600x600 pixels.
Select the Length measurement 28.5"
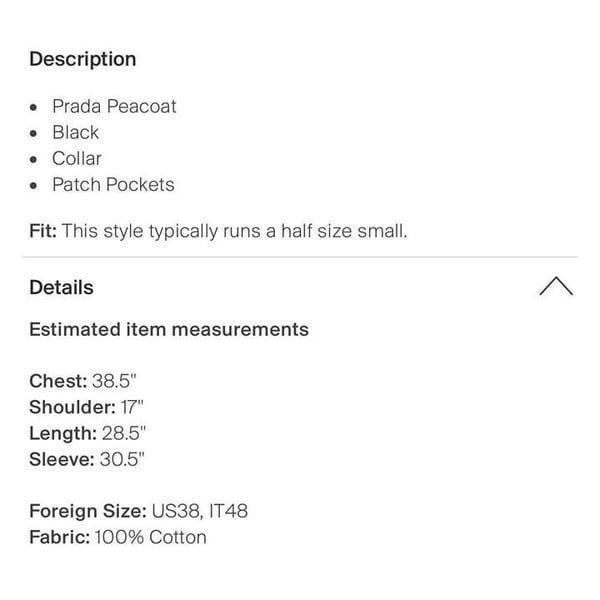pyautogui.click(x=124, y=433)
